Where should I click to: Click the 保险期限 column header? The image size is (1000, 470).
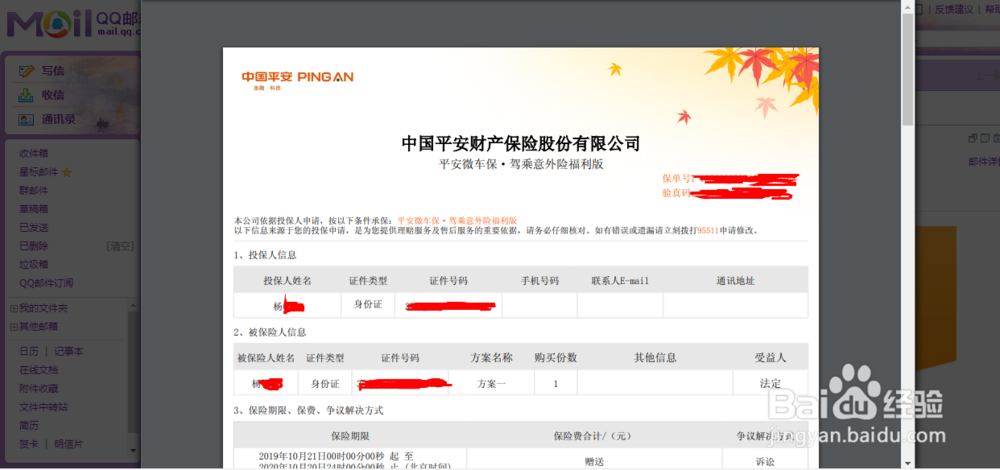tap(350, 436)
